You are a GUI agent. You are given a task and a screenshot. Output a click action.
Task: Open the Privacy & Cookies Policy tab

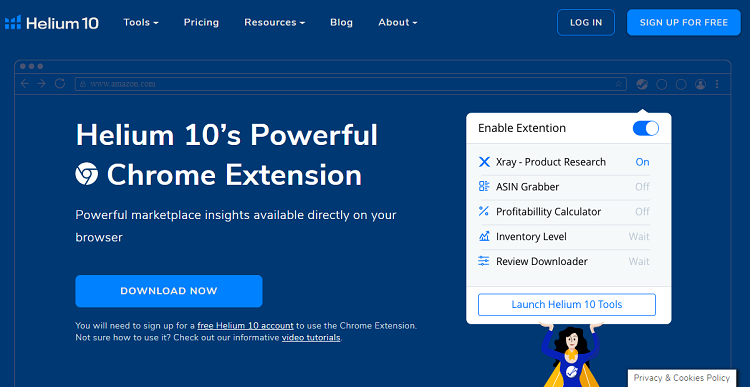682,378
